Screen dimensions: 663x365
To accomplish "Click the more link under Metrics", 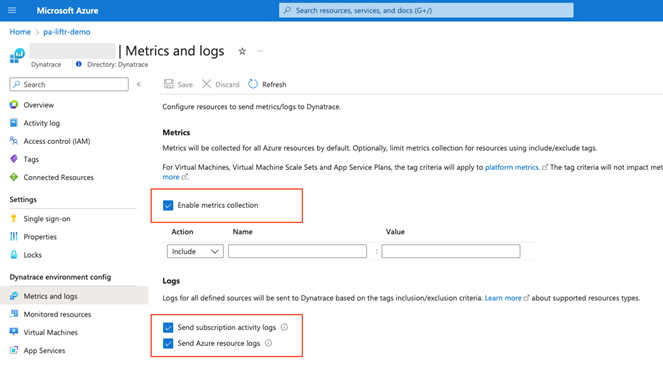I will point(171,177).
